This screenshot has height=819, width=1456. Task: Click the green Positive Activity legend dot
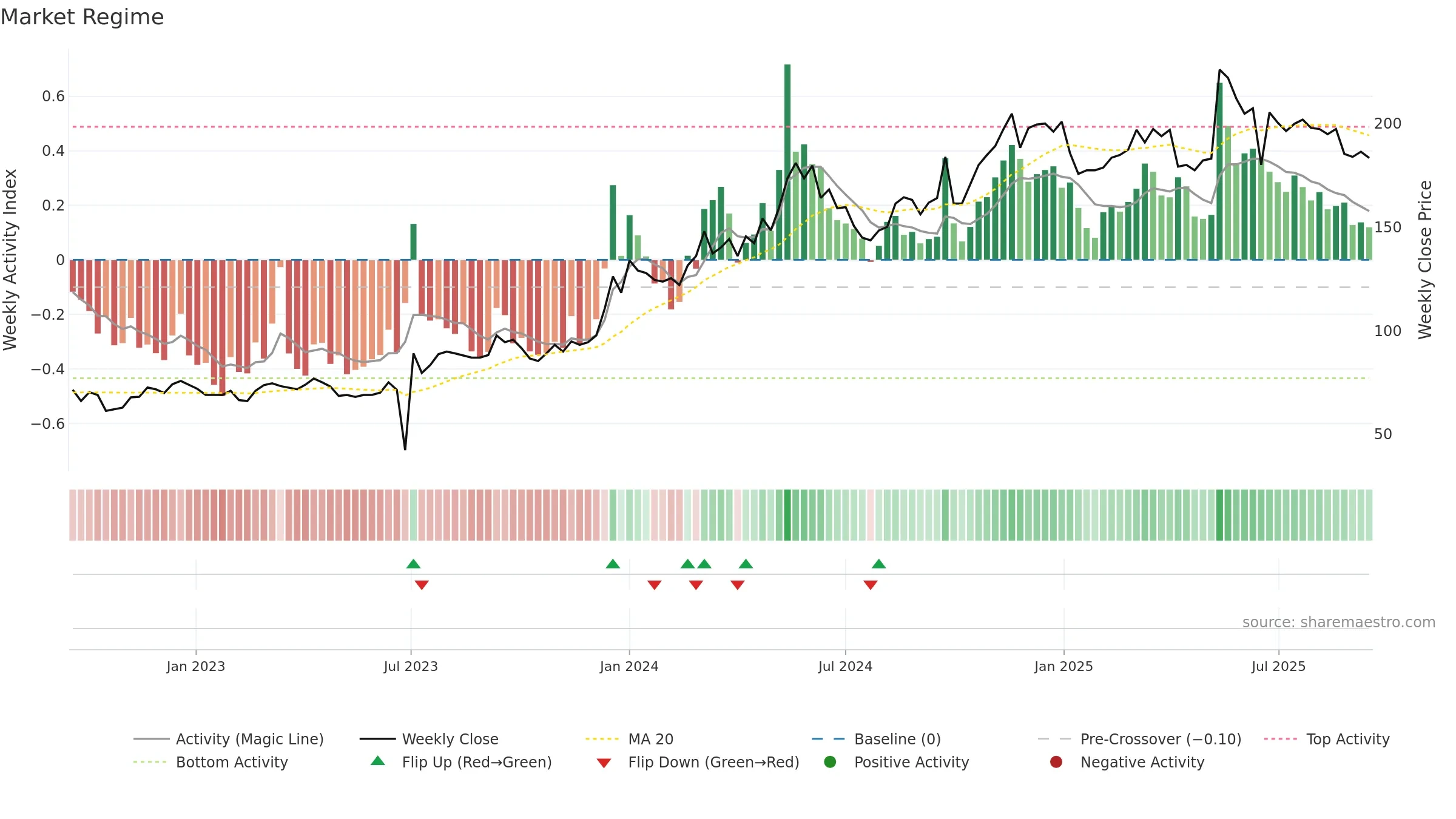click(830, 762)
